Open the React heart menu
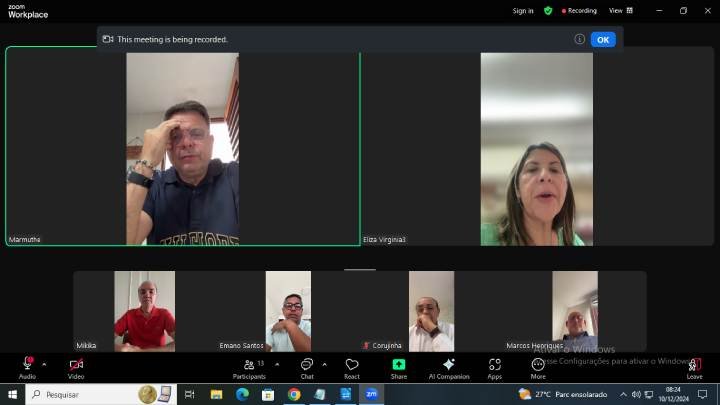 (352, 368)
